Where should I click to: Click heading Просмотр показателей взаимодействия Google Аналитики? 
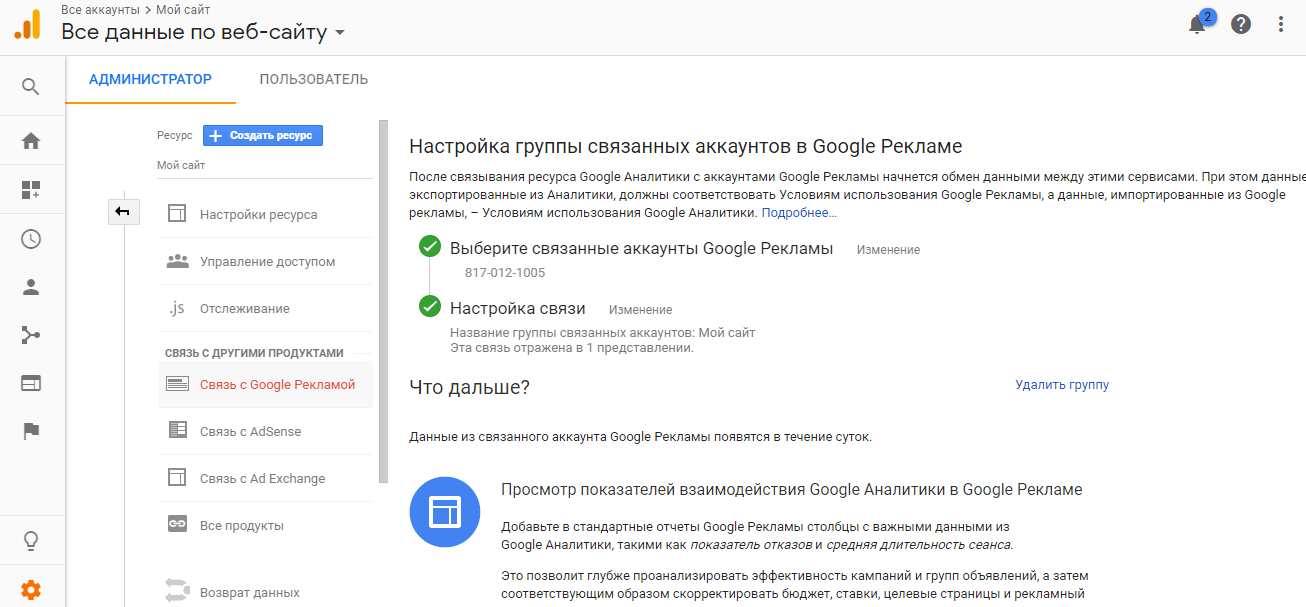792,490
